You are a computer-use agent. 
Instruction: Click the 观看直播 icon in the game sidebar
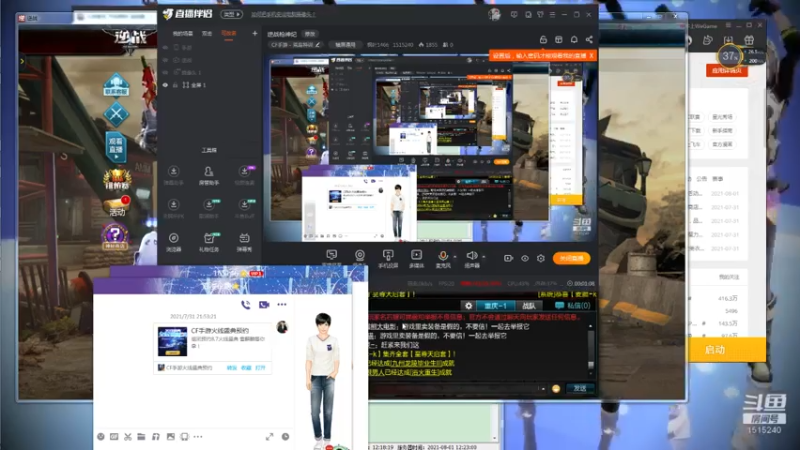point(116,146)
